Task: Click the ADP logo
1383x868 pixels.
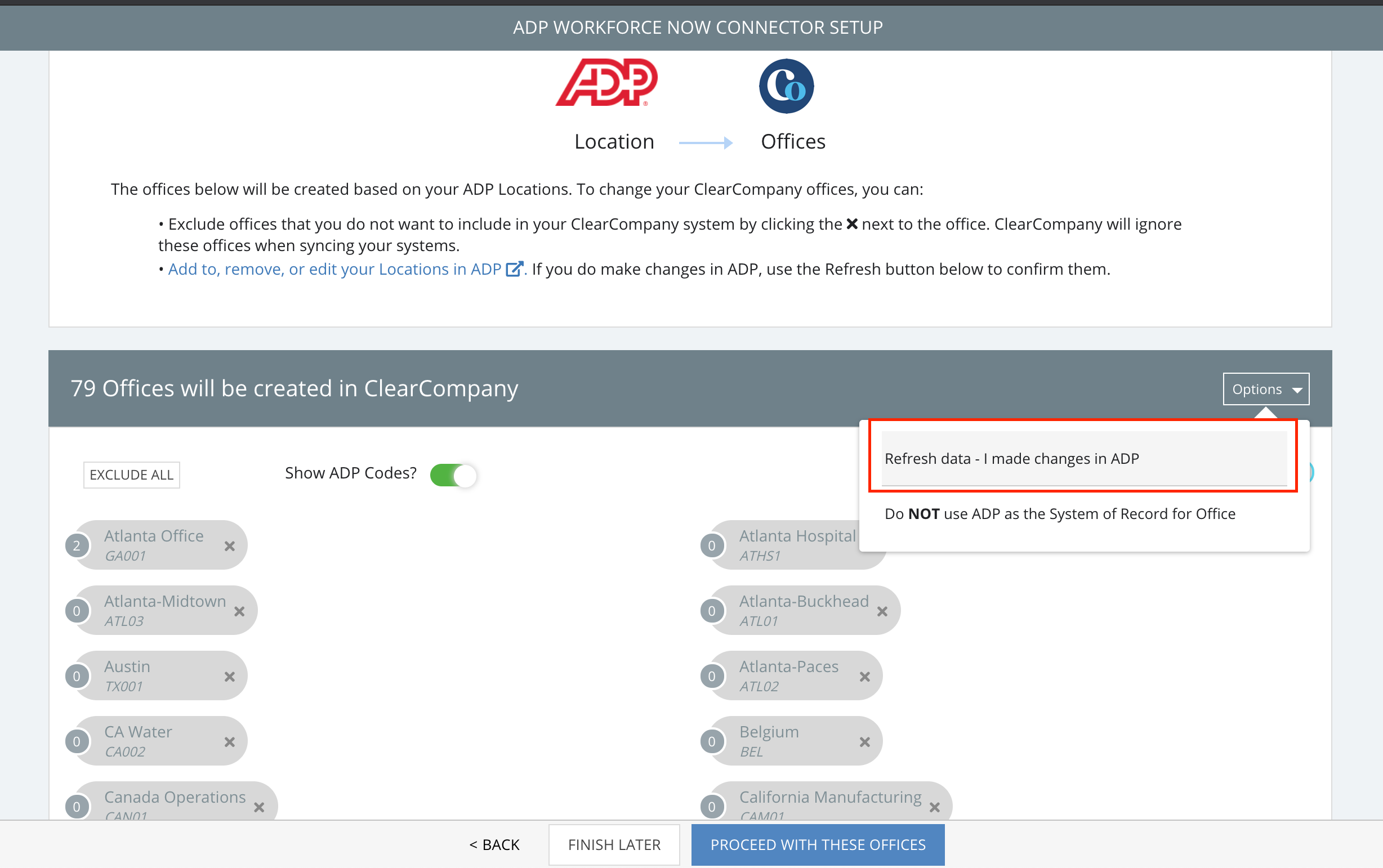Action: (607, 83)
